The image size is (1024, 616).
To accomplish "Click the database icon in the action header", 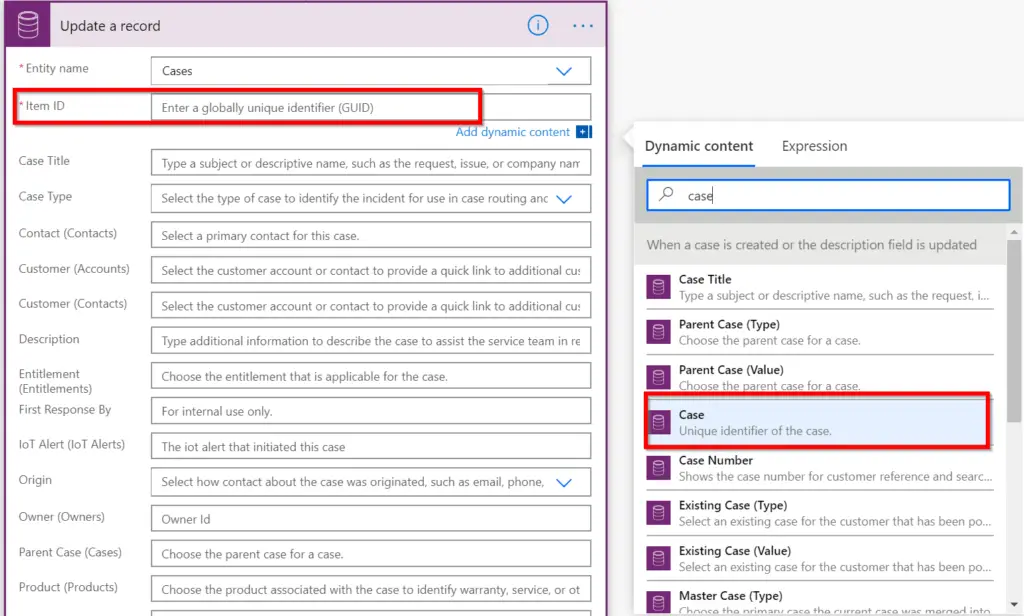I will [27, 25].
